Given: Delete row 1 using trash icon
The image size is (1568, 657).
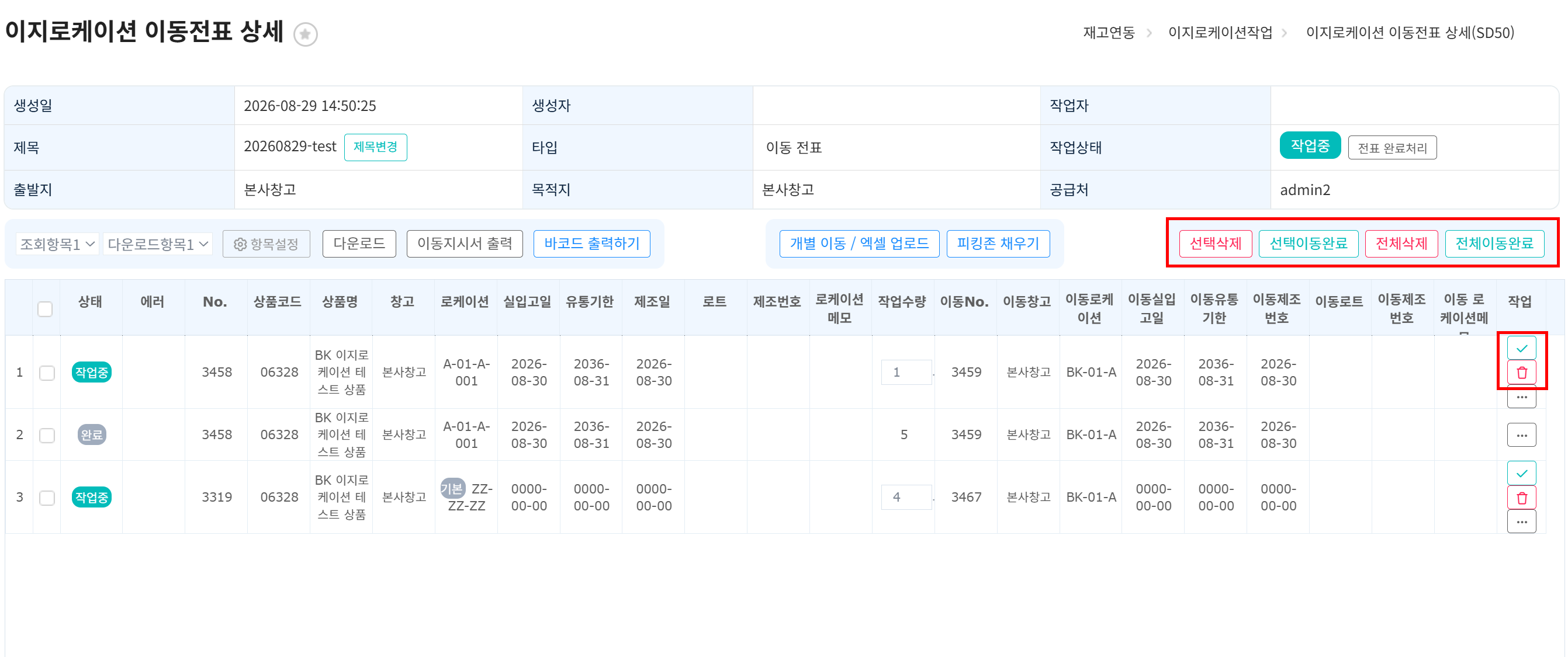Looking at the screenshot, I should tap(1521, 373).
